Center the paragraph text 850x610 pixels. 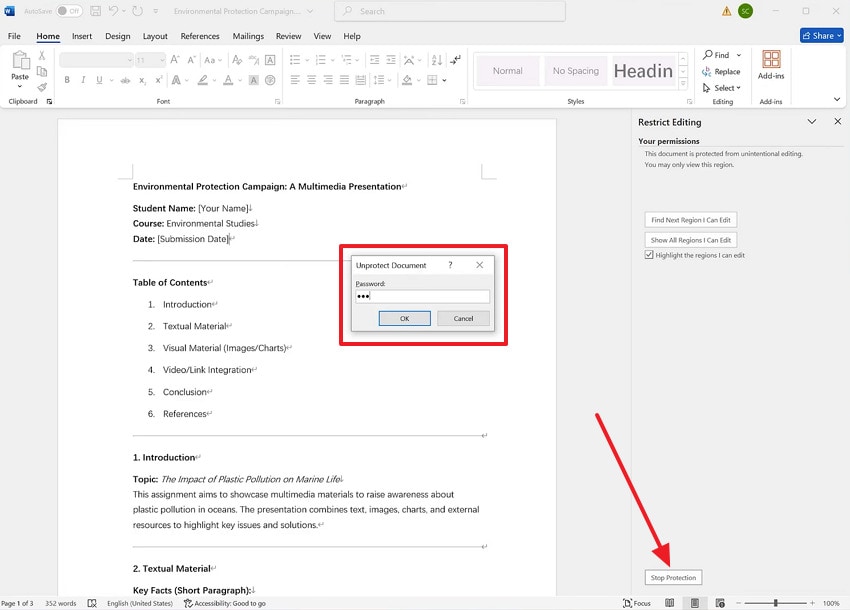click(312, 80)
